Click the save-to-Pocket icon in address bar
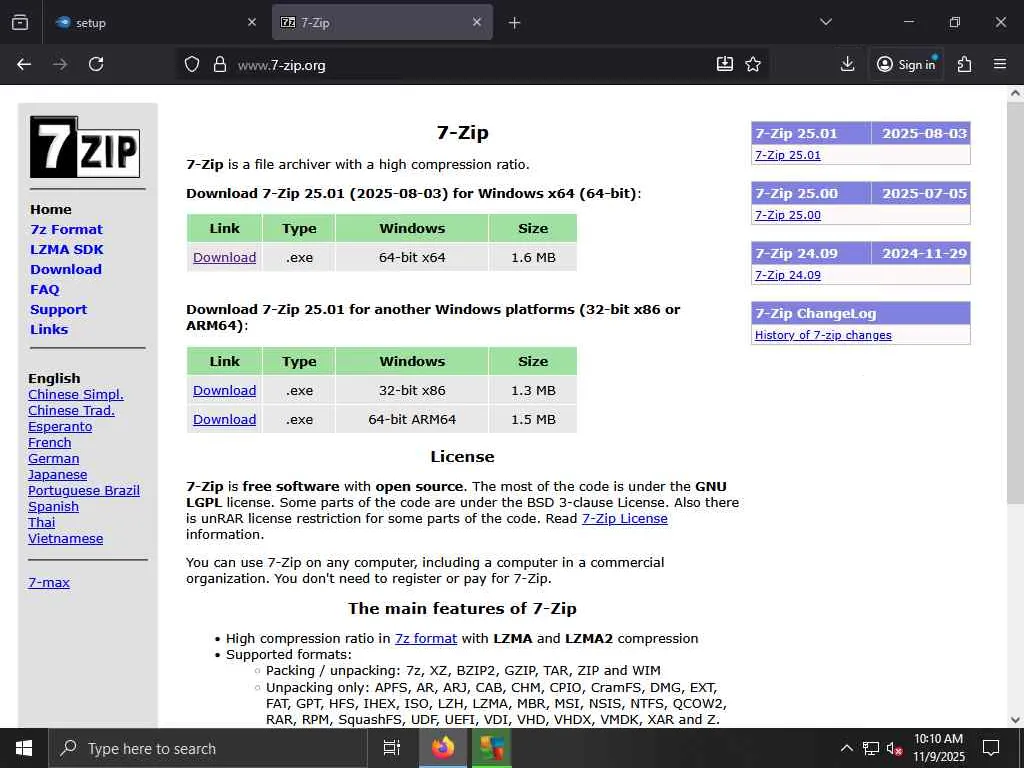 pyautogui.click(x=724, y=64)
